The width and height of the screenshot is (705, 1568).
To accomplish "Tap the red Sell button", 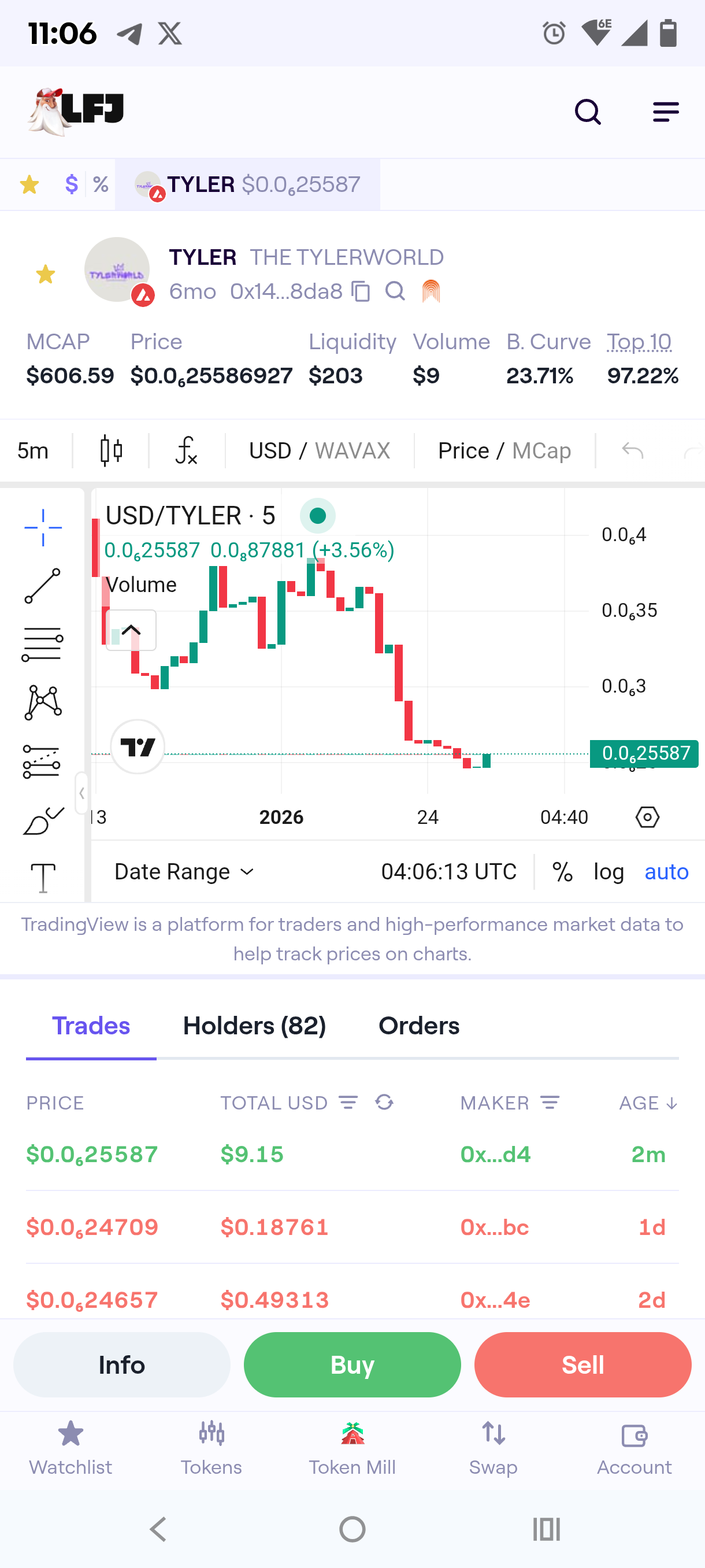I will click(x=582, y=1364).
